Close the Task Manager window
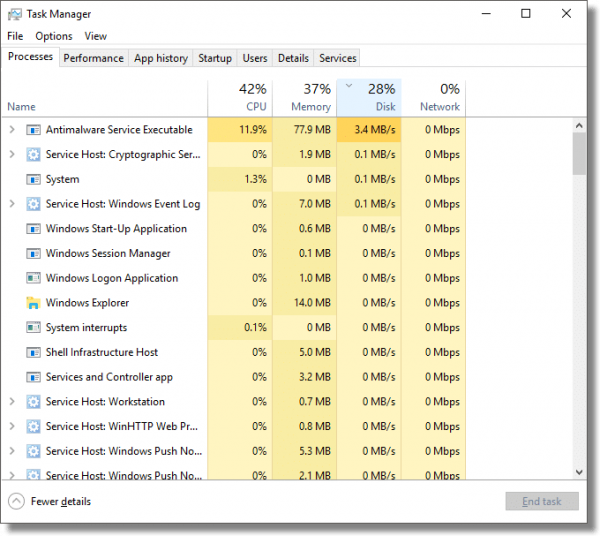The height and width of the screenshot is (536, 600). [x=566, y=14]
